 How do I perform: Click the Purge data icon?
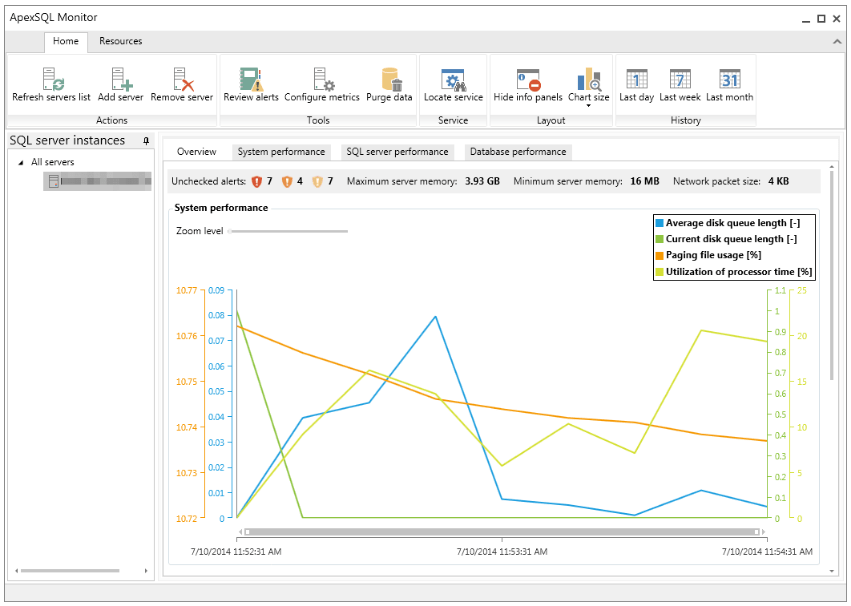(390, 79)
